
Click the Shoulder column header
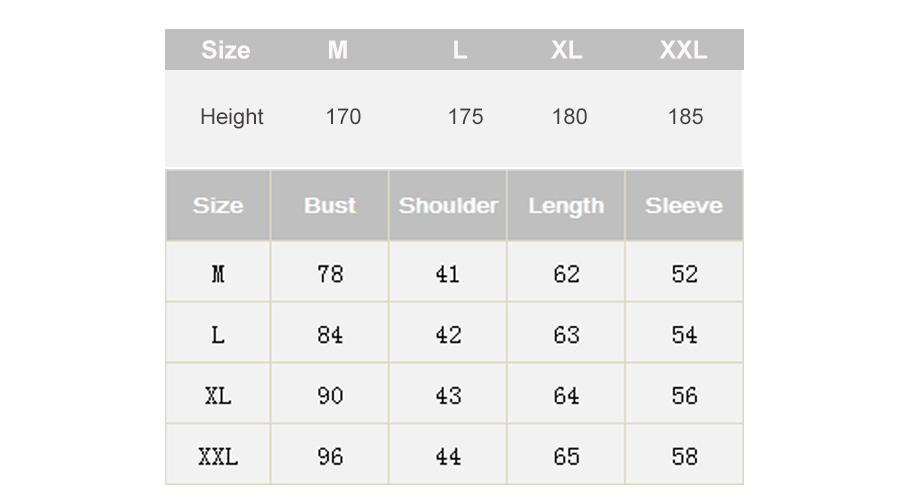pos(448,206)
